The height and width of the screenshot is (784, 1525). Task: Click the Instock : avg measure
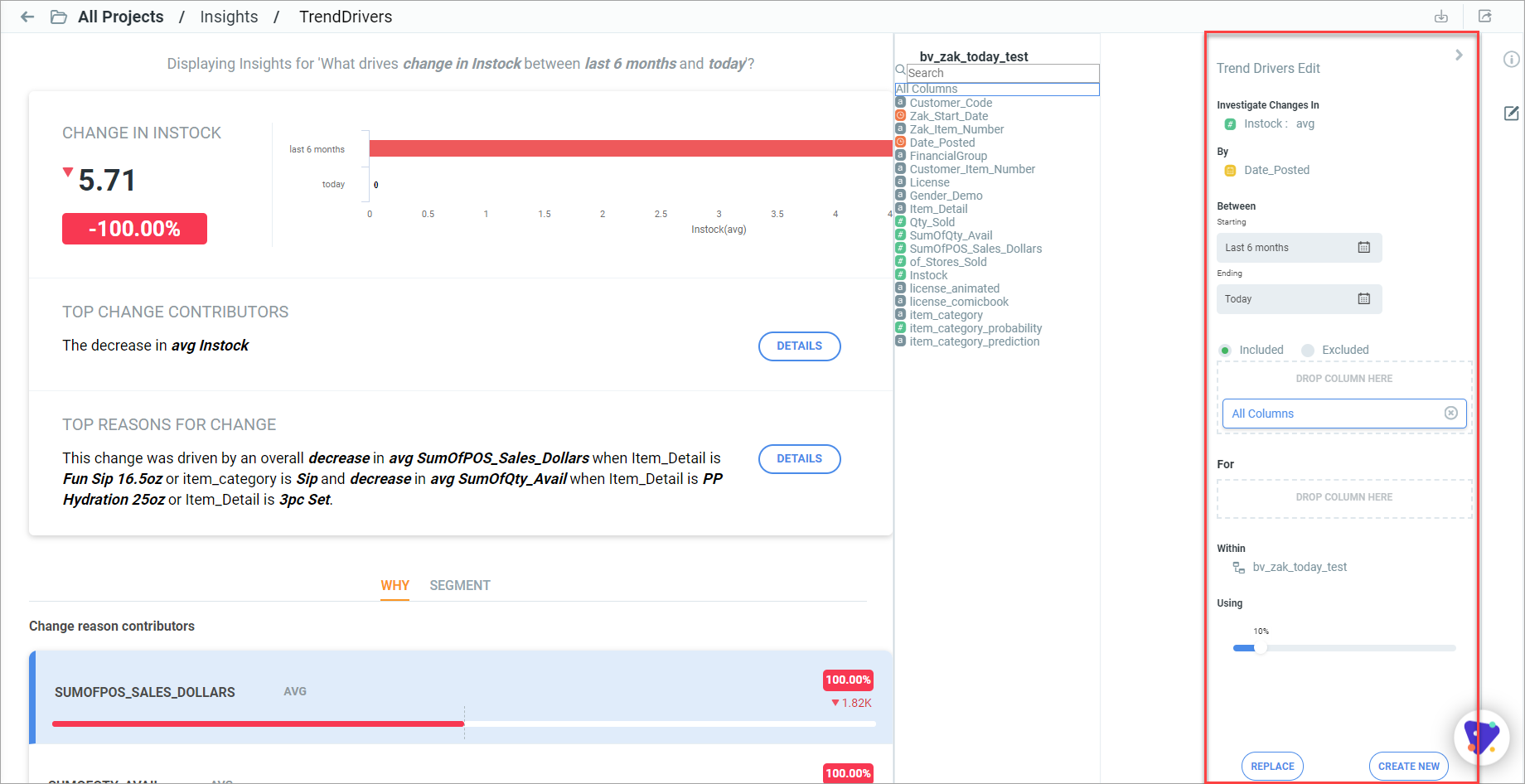[x=1279, y=124]
